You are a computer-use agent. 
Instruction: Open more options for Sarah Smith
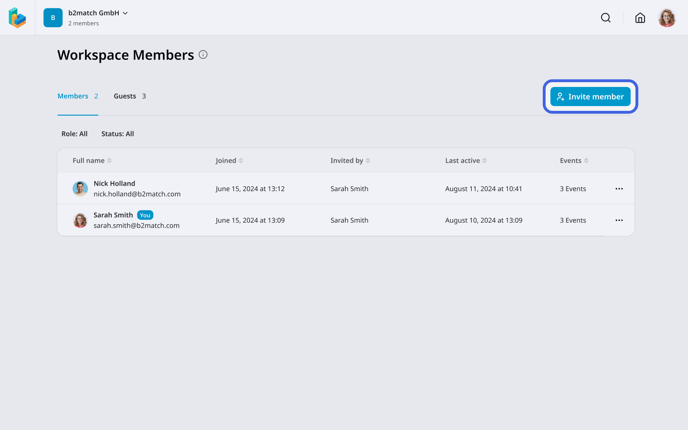(x=619, y=220)
